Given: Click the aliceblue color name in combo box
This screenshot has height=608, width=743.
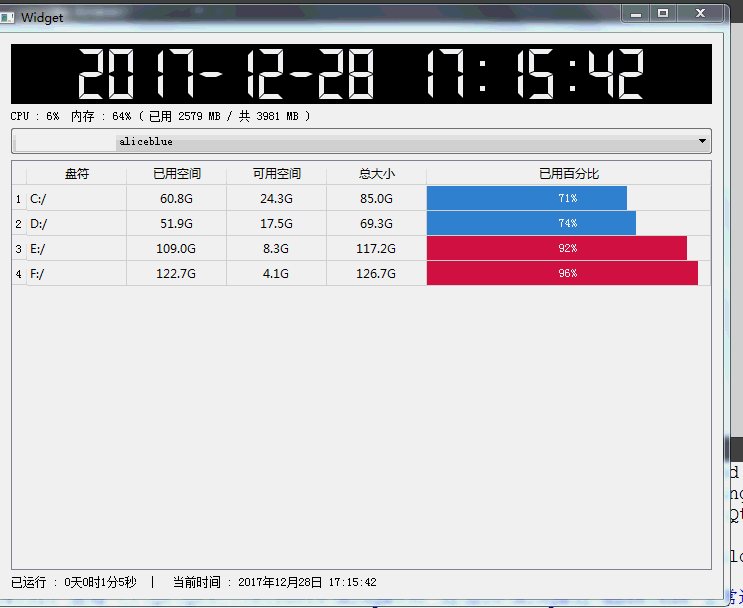Looking at the screenshot, I should coord(146,142).
